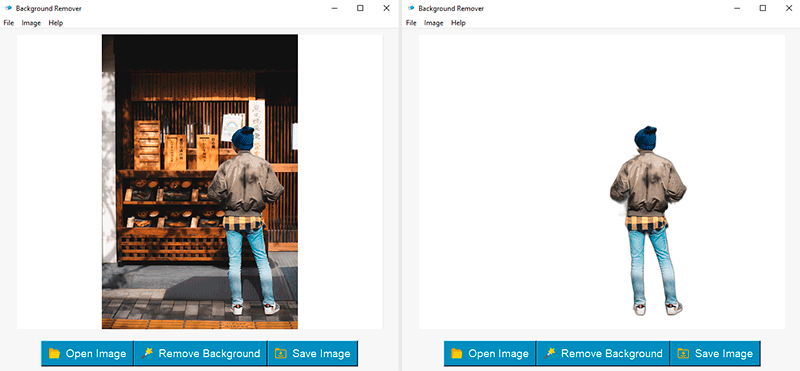Click folder icon on right Open Image button
This screenshot has height=371, width=800.
coord(457,353)
